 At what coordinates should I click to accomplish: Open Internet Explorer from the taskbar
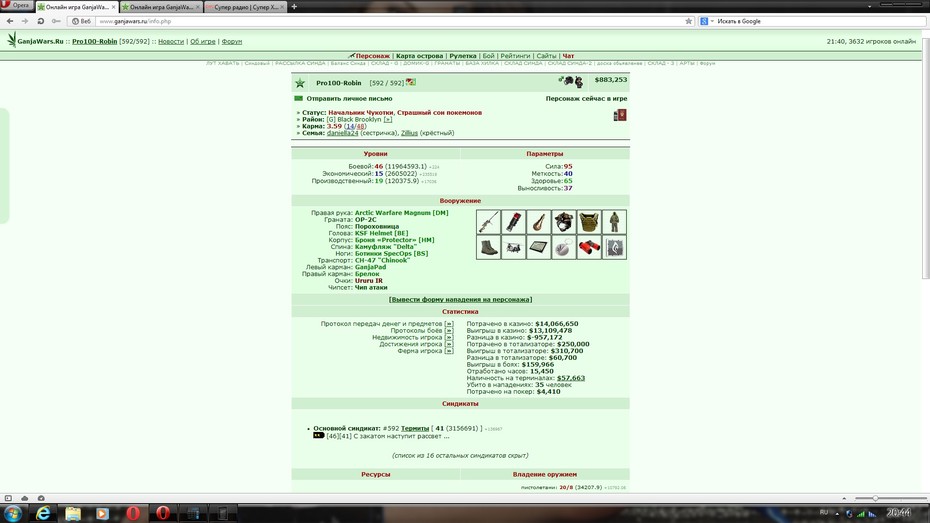point(43,513)
